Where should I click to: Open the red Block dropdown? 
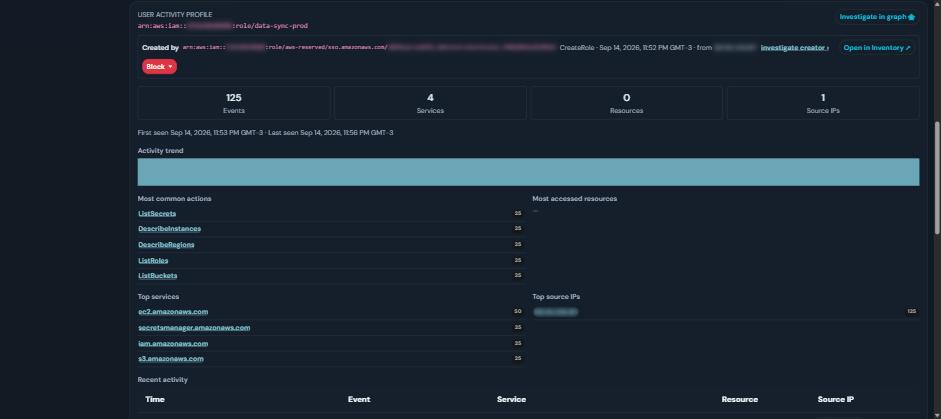click(160, 67)
